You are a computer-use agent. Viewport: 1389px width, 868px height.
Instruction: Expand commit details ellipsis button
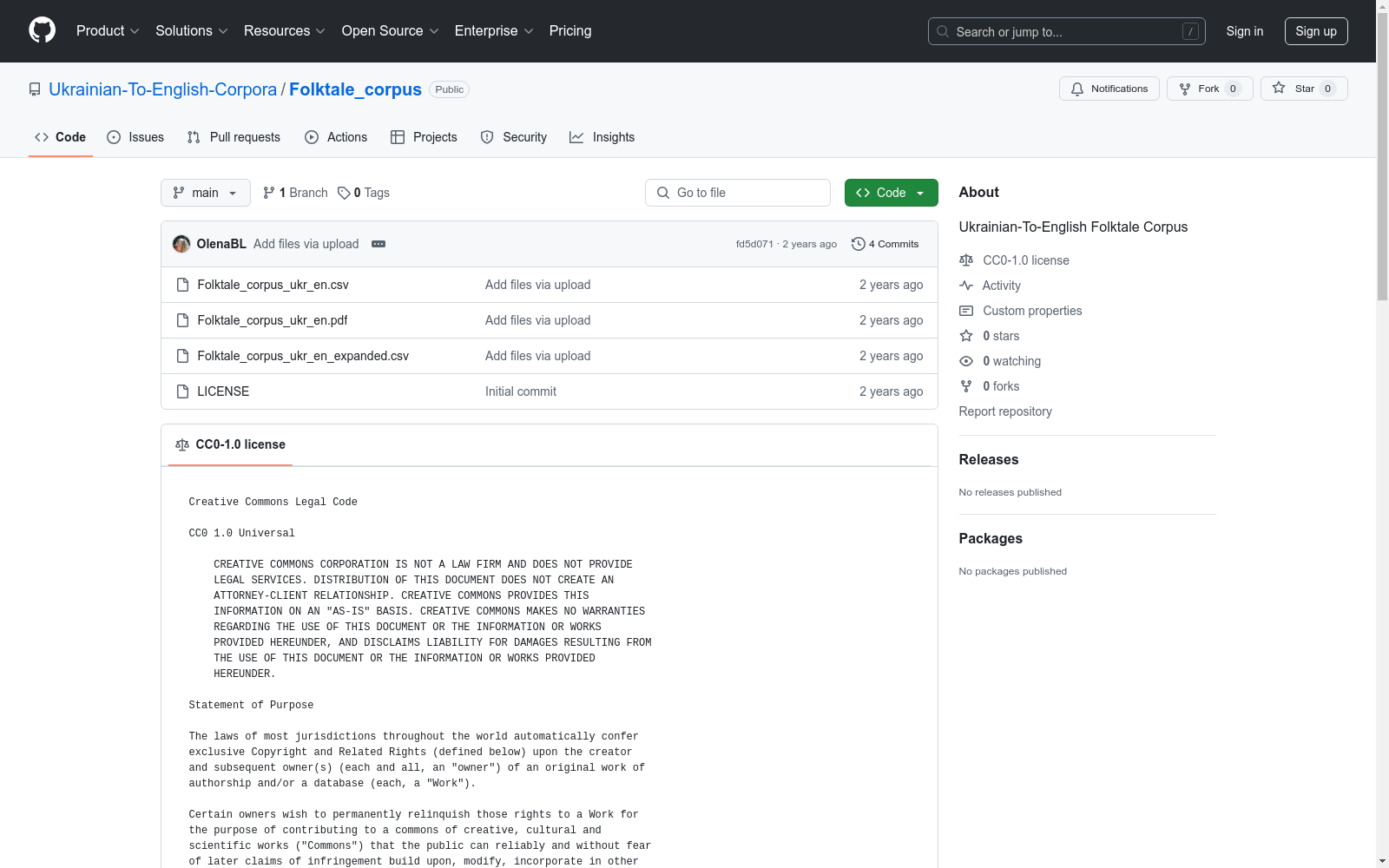click(379, 244)
